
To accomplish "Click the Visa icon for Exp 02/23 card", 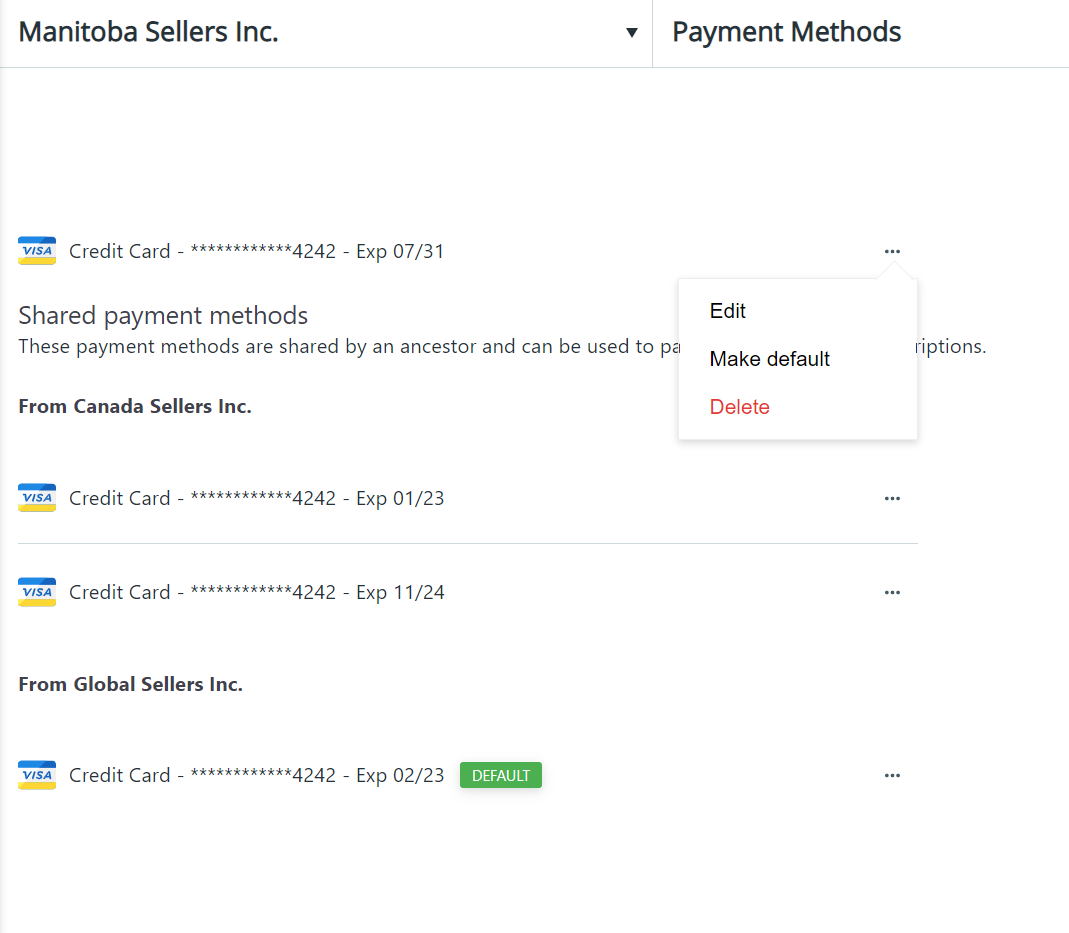I will tap(37, 775).
